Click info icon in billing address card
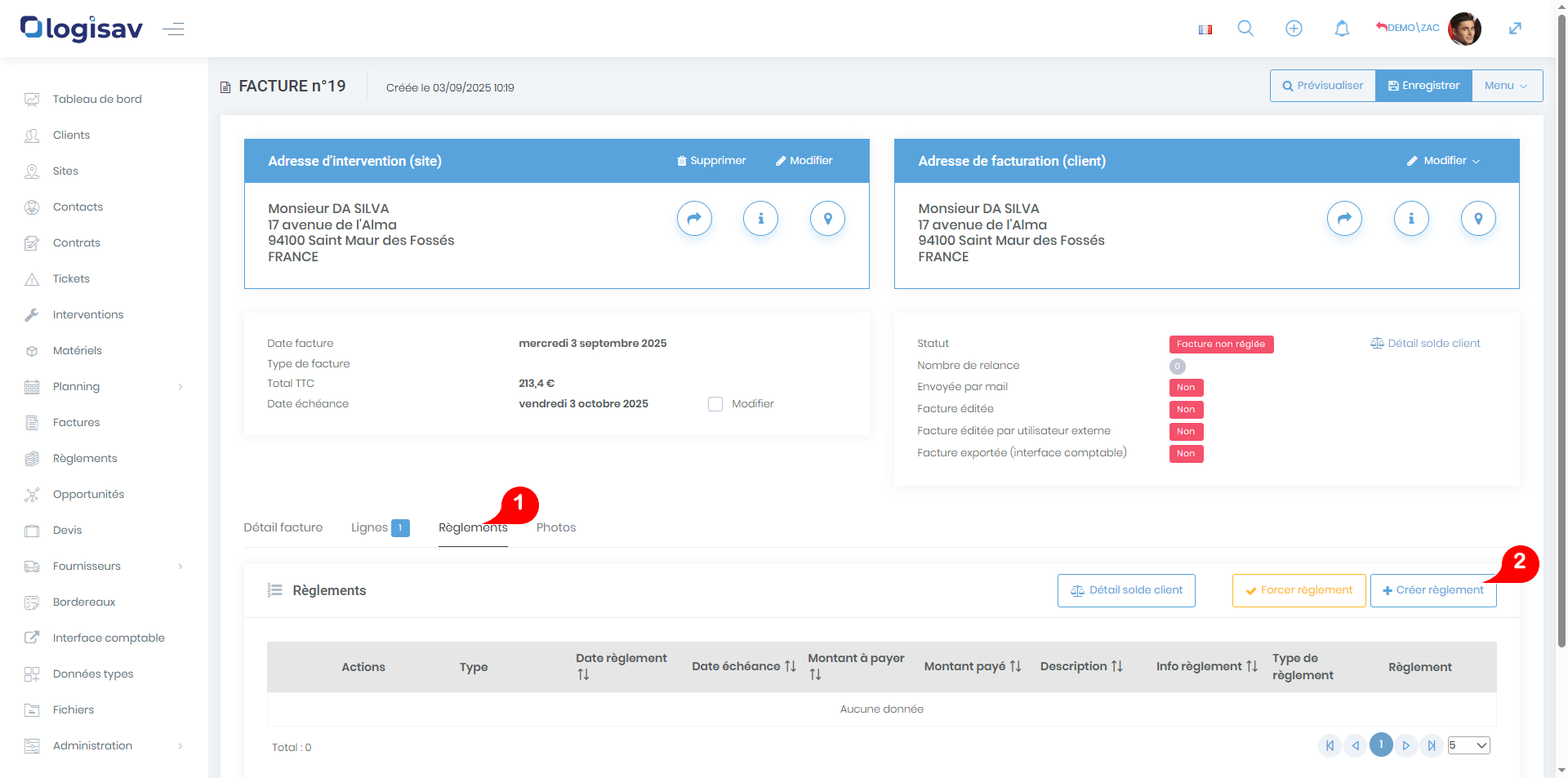 [1411, 219]
